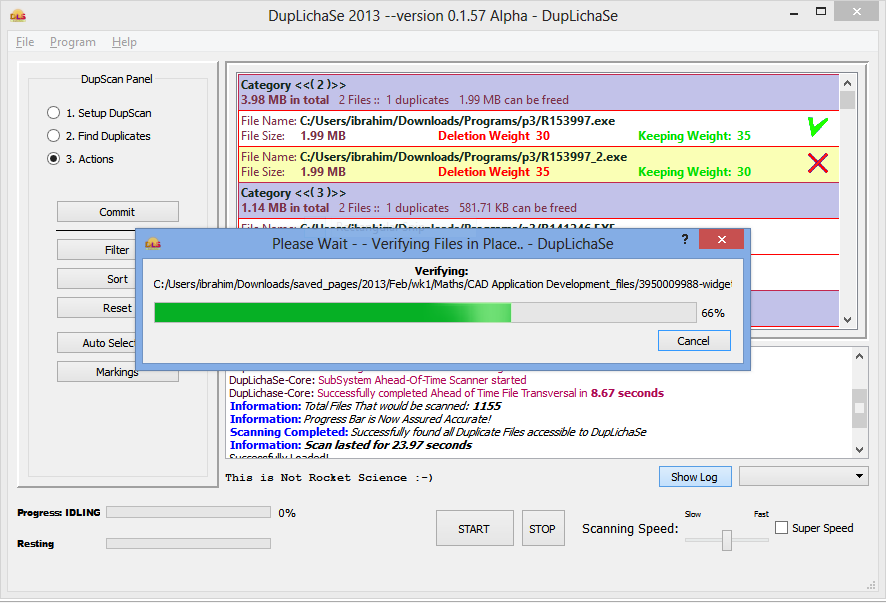The image size is (886, 603).
Task: Select file row R153997.exe
Action: [x=538, y=128]
